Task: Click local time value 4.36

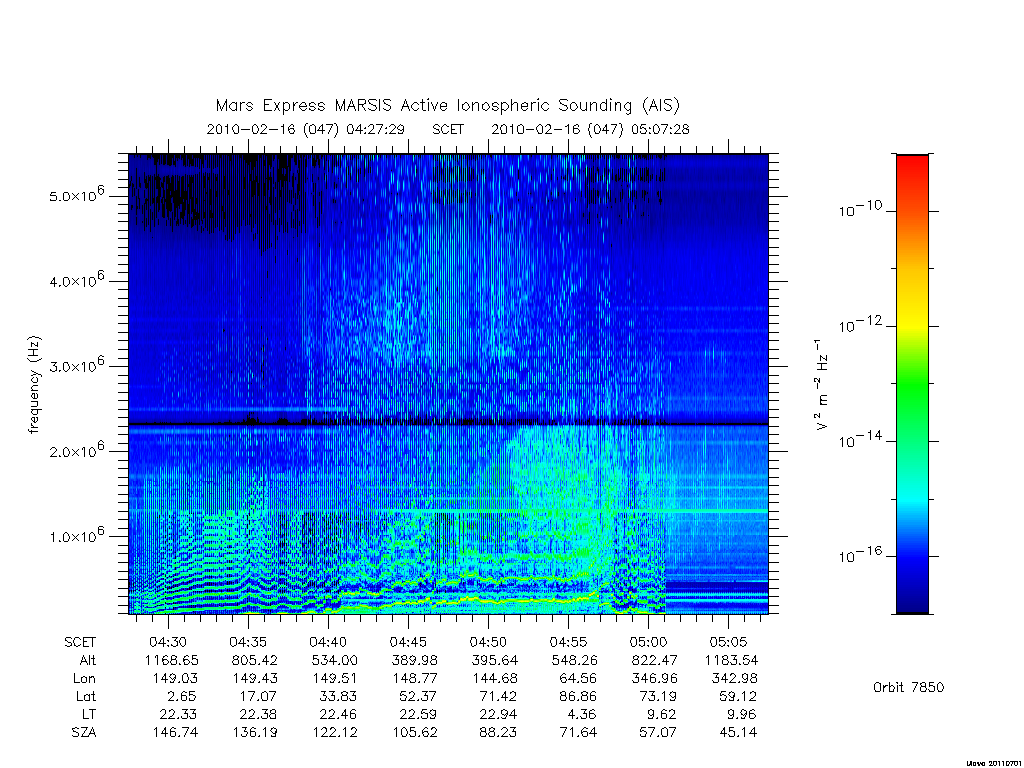Action: (582, 714)
